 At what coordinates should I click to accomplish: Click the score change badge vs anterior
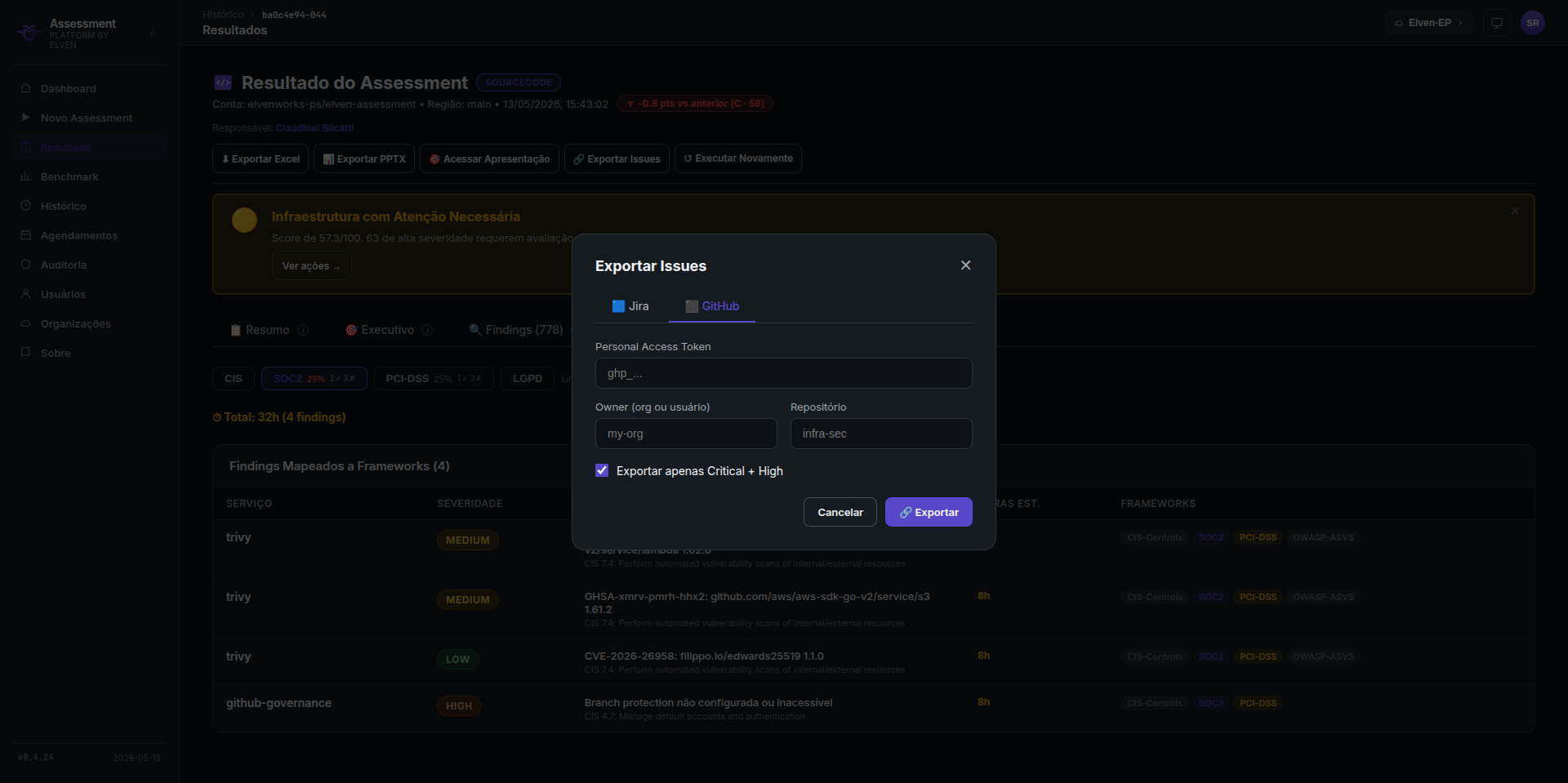tap(695, 104)
